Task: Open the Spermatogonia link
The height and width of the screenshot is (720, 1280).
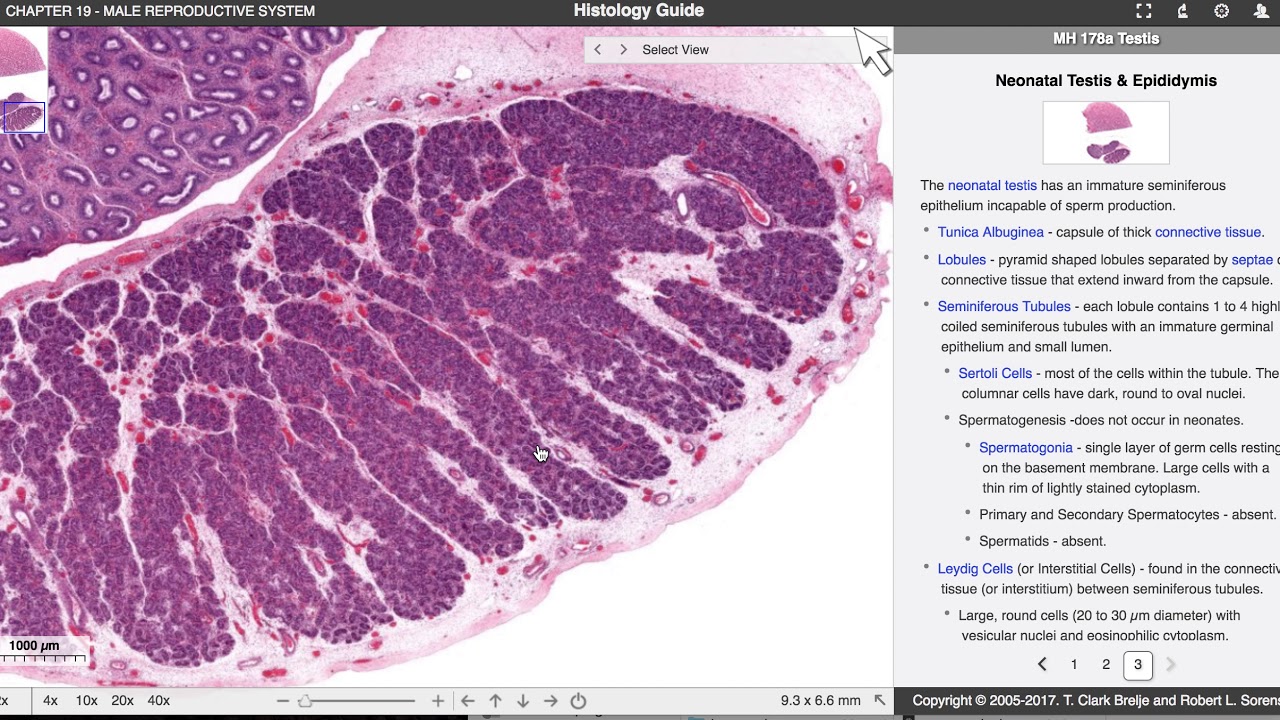Action: pos(1026,447)
